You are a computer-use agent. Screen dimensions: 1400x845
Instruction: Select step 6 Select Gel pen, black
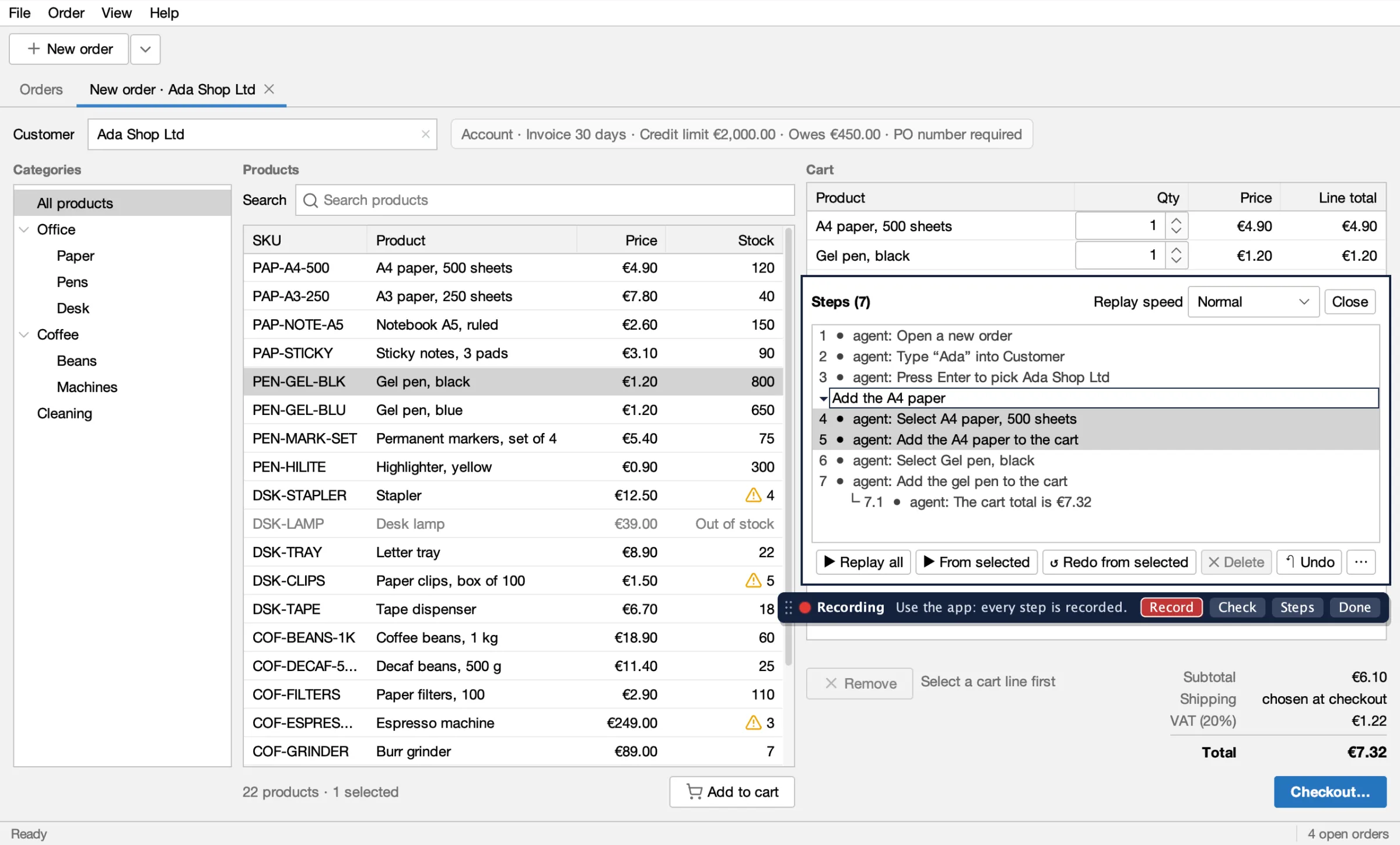tap(1095, 460)
